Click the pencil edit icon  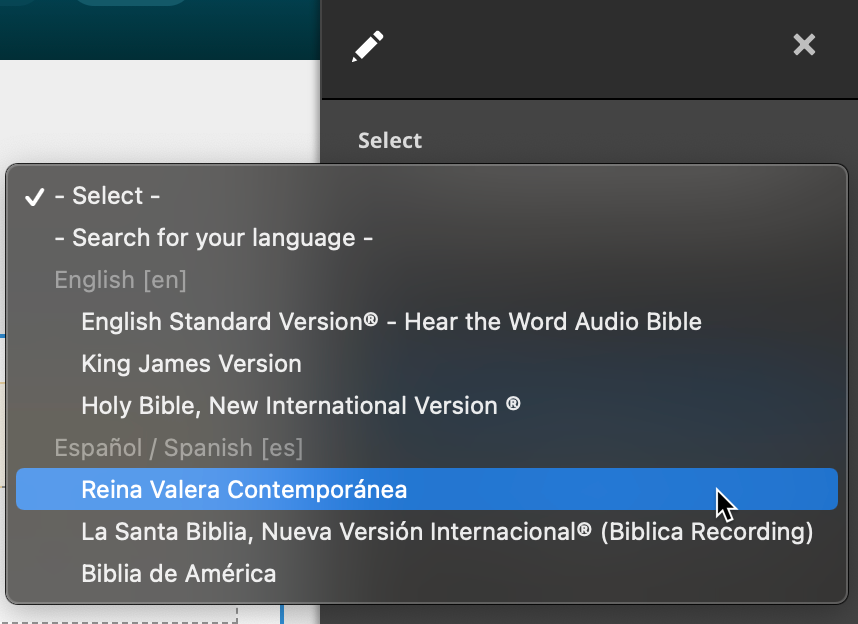click(367, 46)
